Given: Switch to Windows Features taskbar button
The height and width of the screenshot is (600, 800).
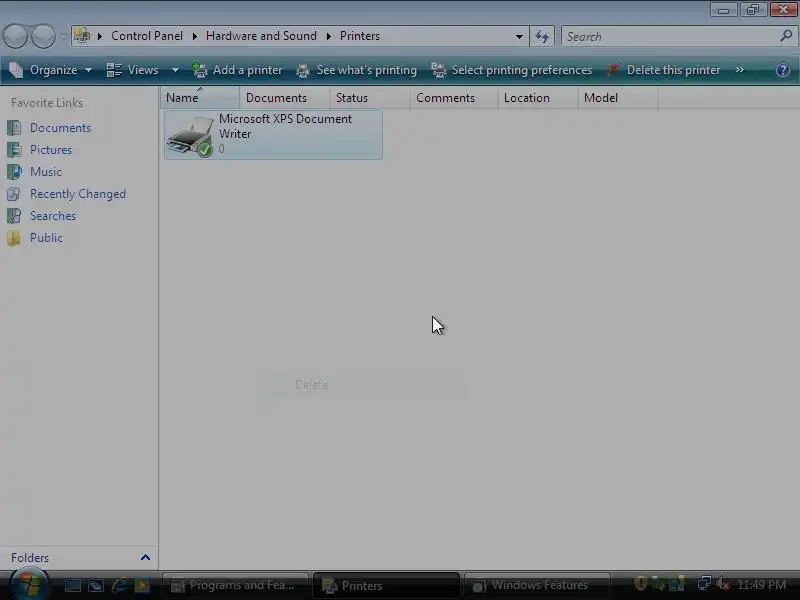Looking at the screenshot, I should [x=537, y=586].
